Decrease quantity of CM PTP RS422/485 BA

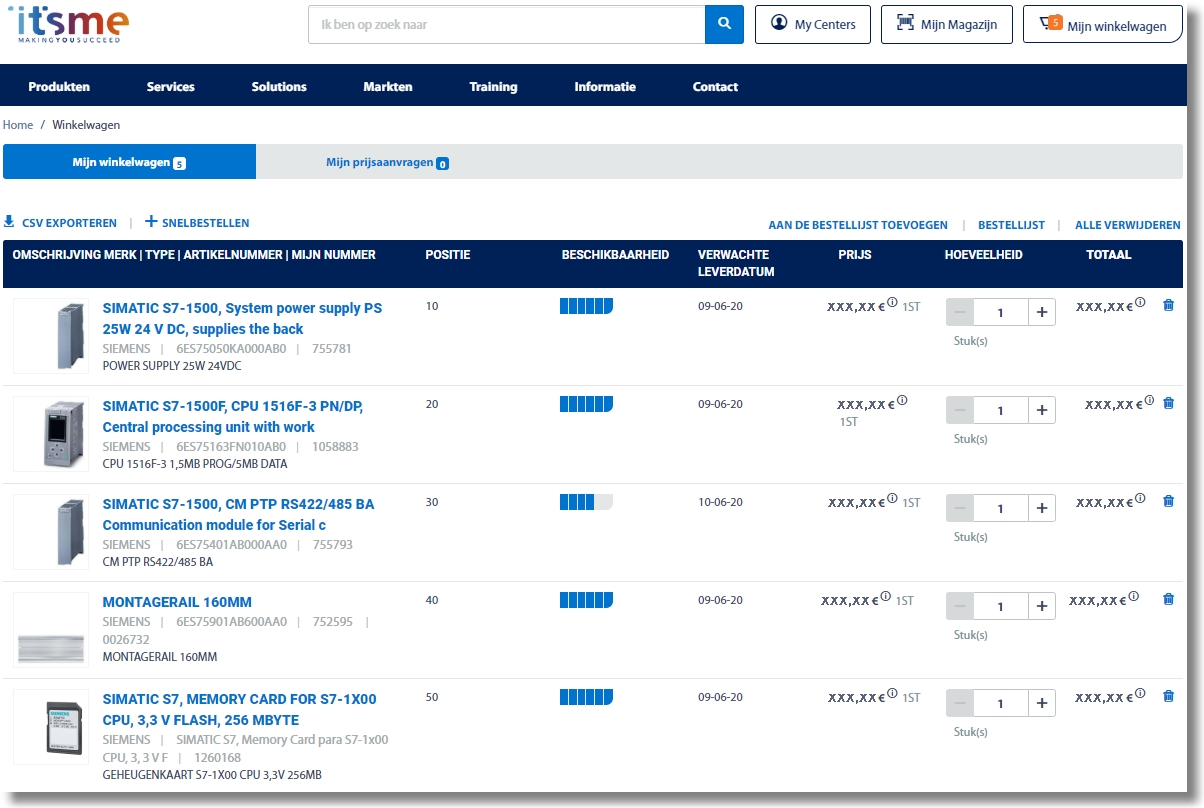[x=960, y=508]
